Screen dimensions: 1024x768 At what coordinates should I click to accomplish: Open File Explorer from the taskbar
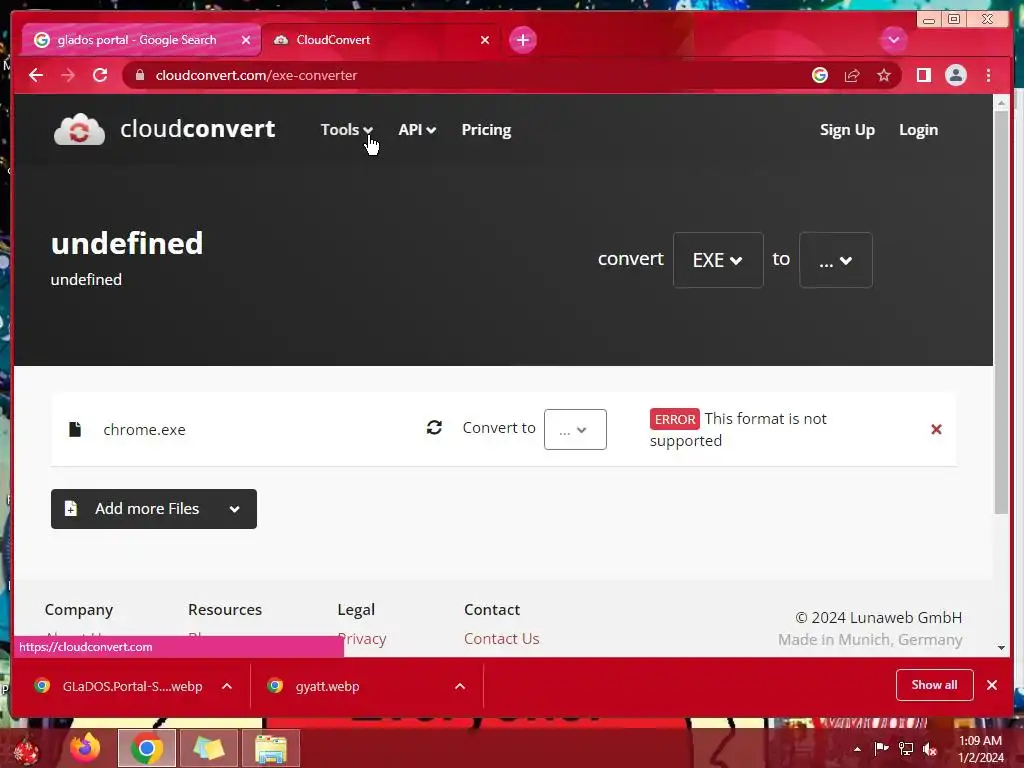click(270, 748)
